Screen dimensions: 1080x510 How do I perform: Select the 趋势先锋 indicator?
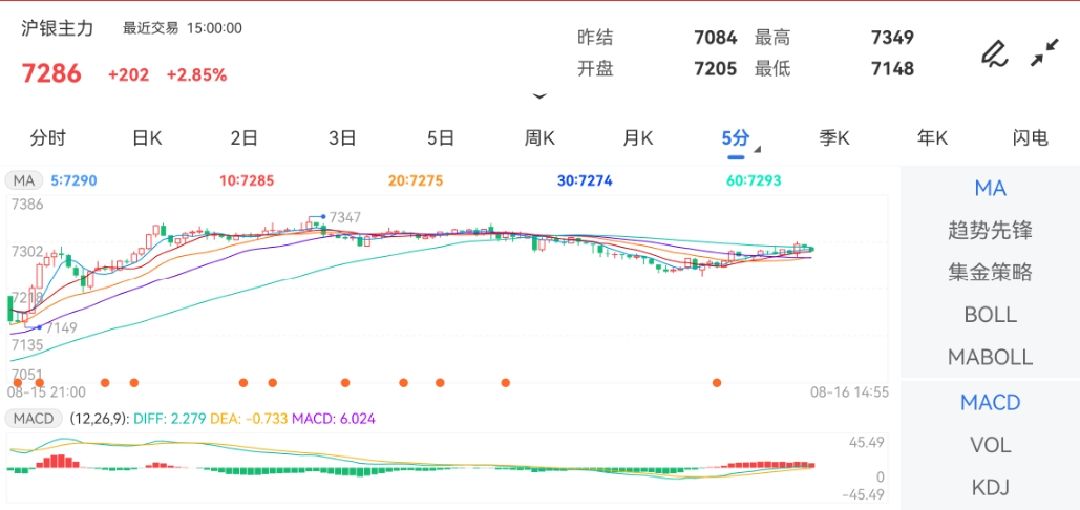(x=990, y=230)
